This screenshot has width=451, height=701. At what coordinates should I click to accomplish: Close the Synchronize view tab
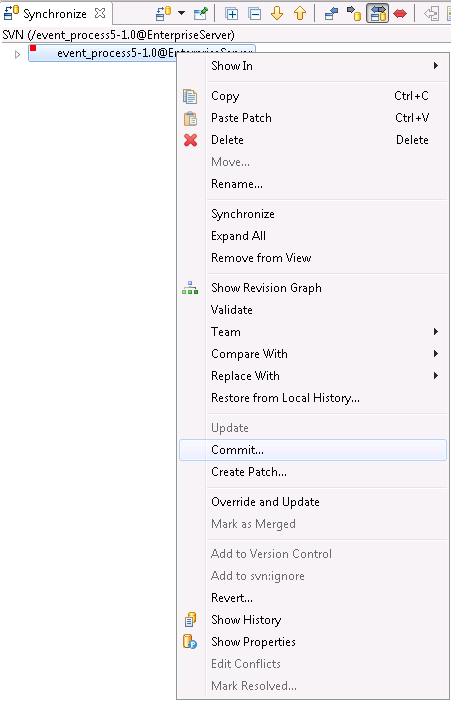coord(100,13)
